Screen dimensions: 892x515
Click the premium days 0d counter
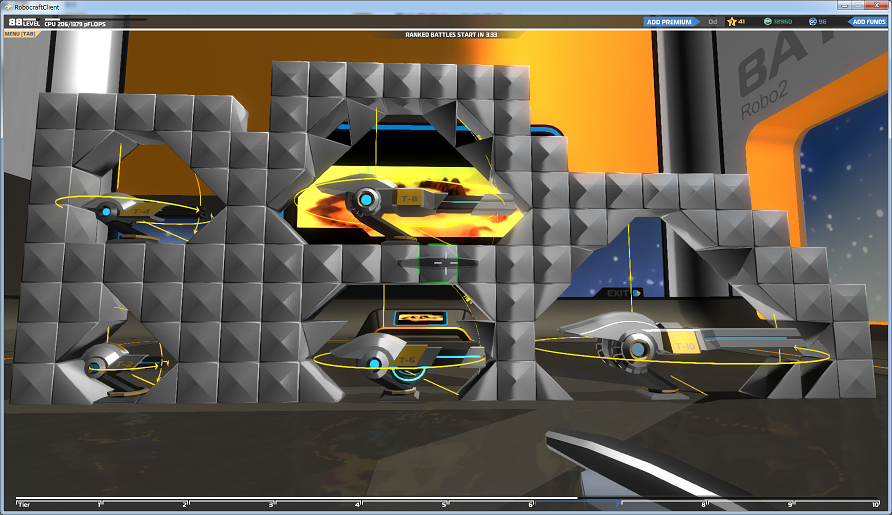click(713, 22)
